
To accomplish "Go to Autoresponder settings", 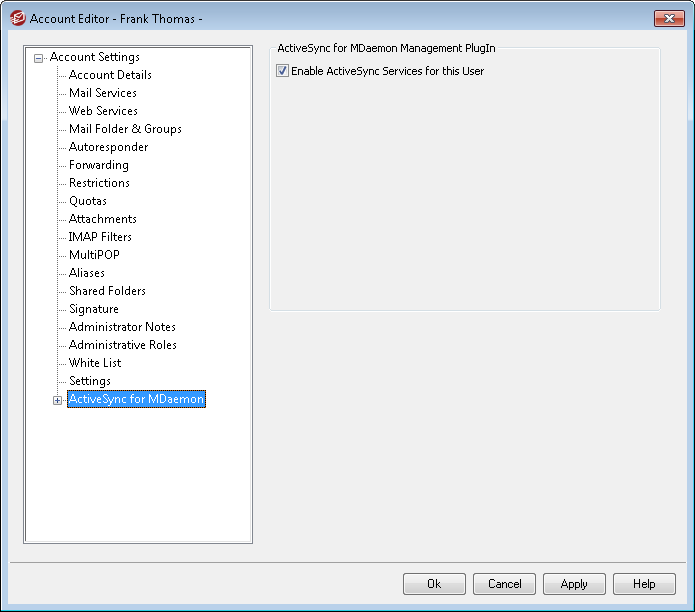I will 109,147.
